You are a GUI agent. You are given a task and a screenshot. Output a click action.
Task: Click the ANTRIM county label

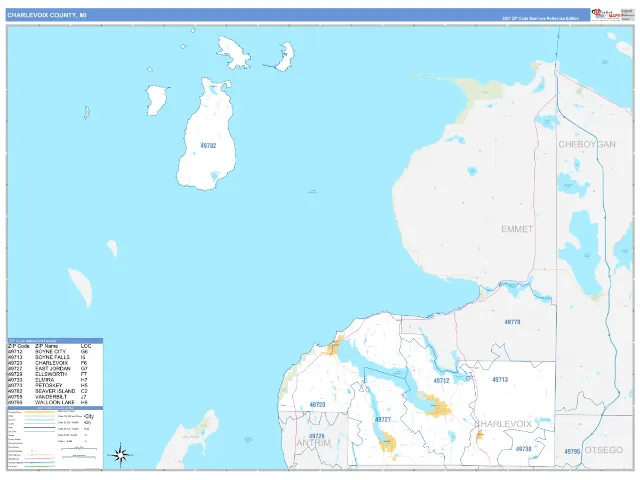313,443
